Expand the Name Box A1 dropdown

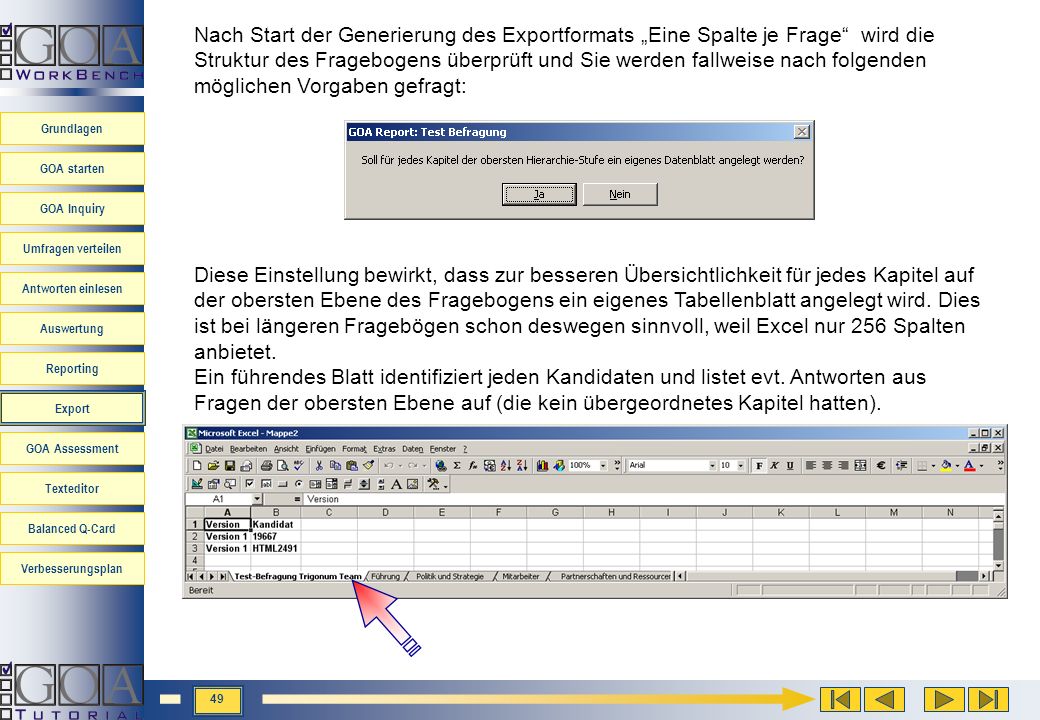[257, 499]
